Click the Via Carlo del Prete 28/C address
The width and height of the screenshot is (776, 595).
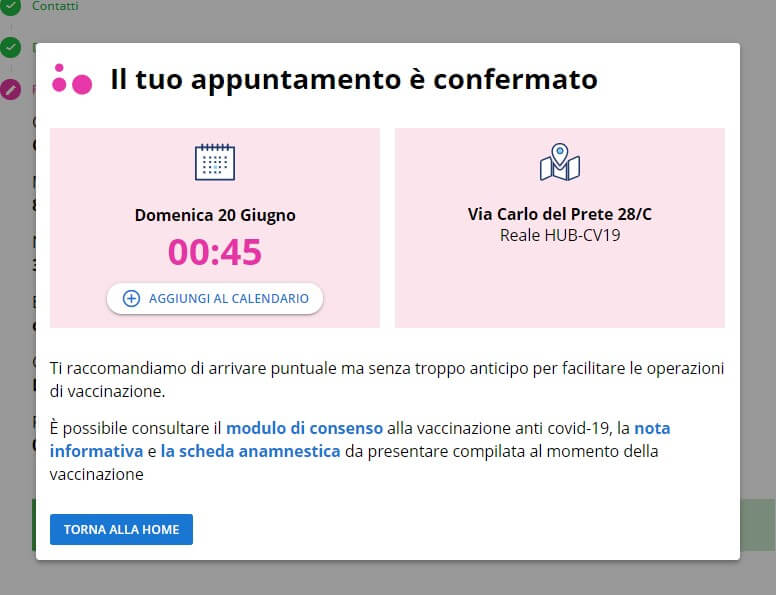click(559, 214)
